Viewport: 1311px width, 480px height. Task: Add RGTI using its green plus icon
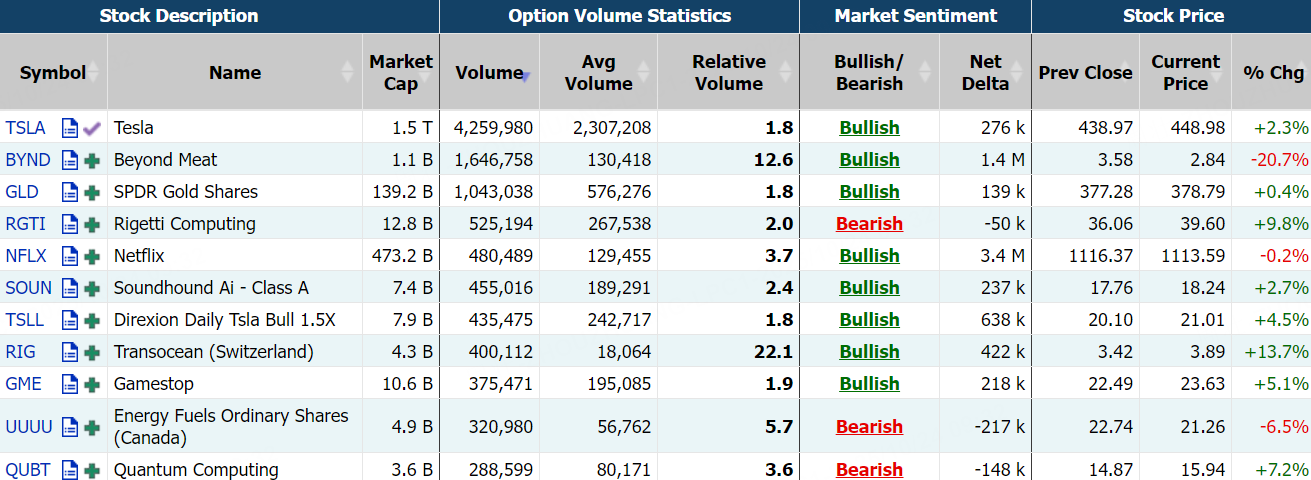coord(92,224)
